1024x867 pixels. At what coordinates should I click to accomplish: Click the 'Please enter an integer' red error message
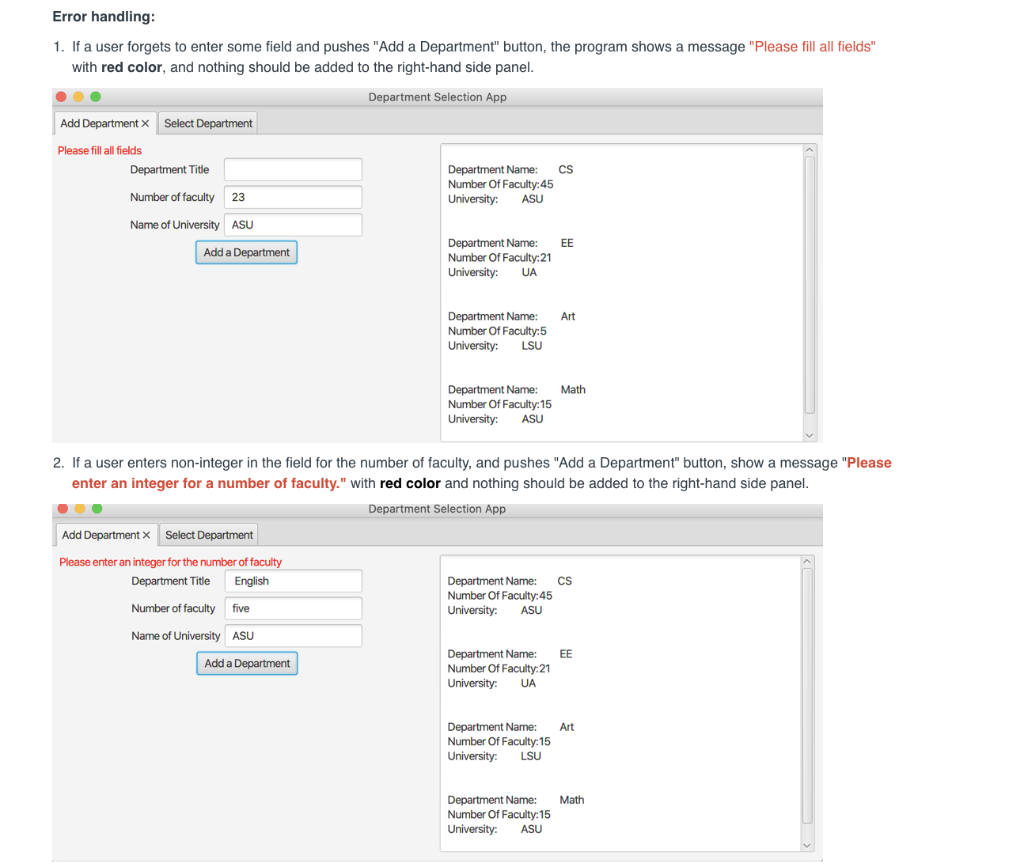(170, 562)
